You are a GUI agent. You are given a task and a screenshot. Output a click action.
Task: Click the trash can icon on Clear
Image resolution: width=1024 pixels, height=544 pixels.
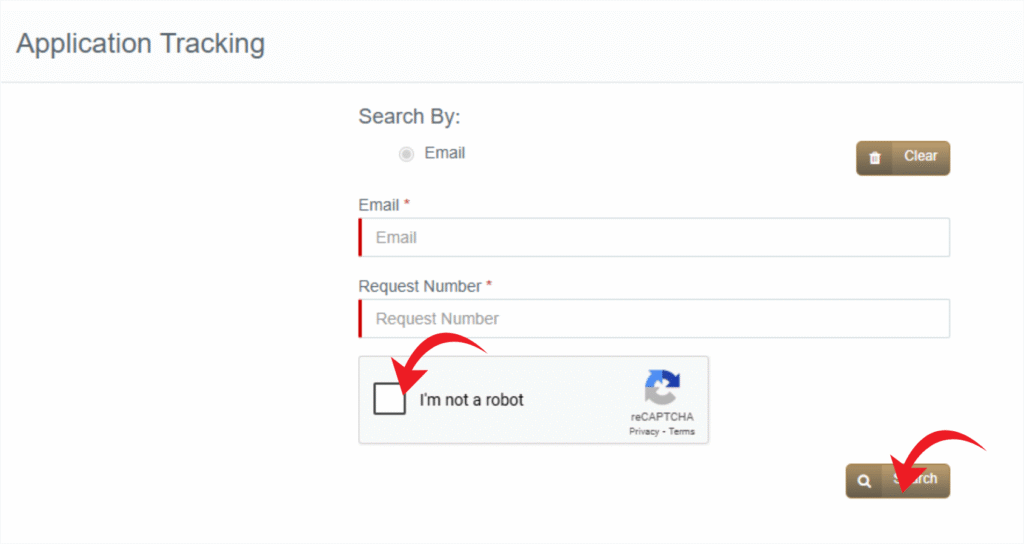click(874, 157)
